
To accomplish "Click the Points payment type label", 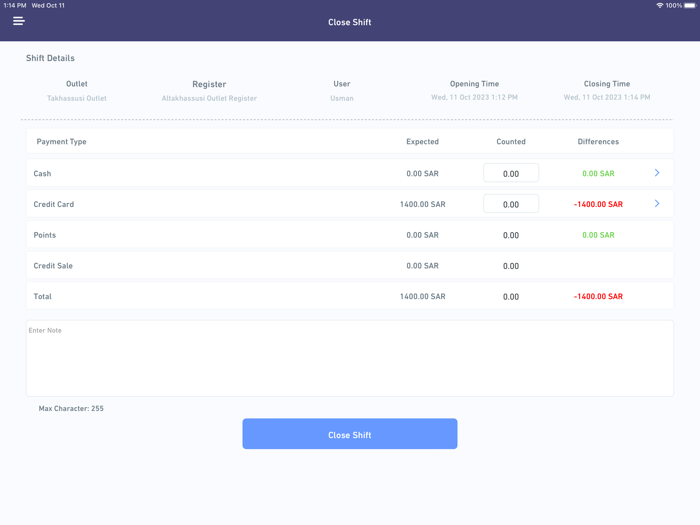I will coord(45,235).
